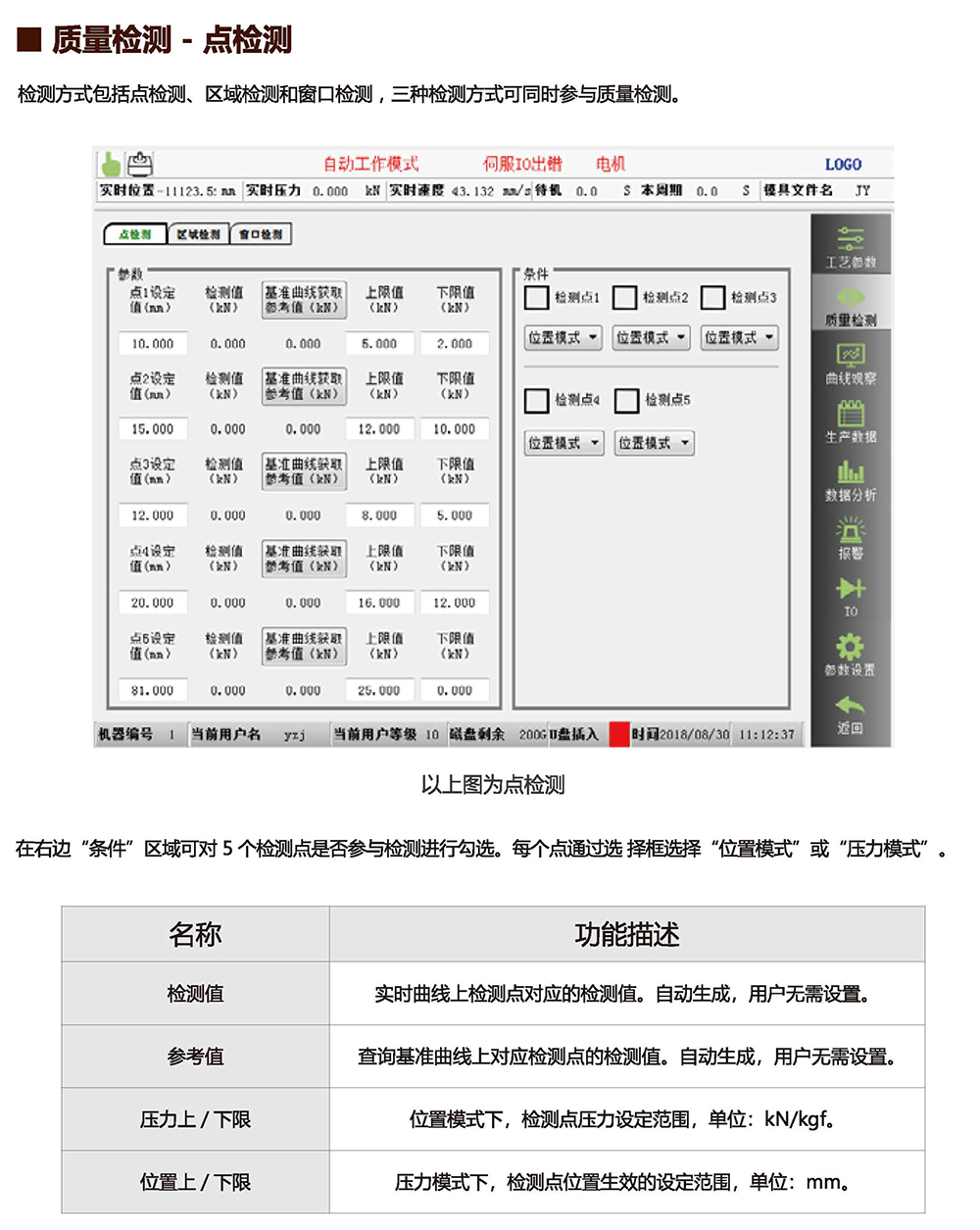Select the 质量检测 quality inspection icon
Viewport: 980px width, 1230px height.
click(x=850, y=297)
